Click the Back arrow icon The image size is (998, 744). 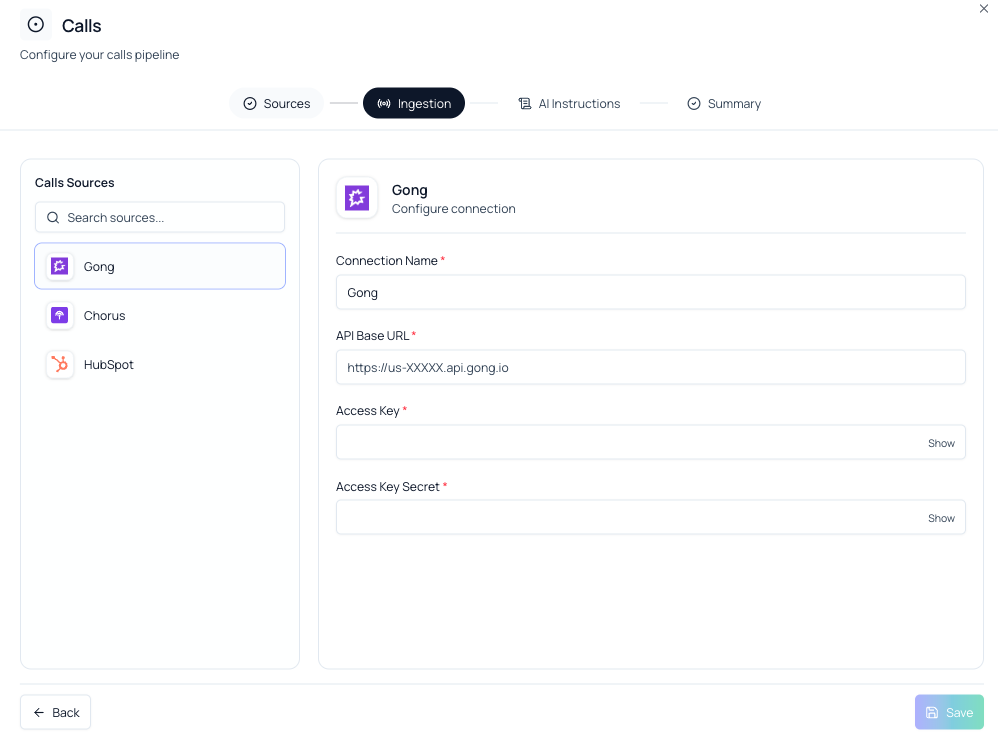pos(39,712)
